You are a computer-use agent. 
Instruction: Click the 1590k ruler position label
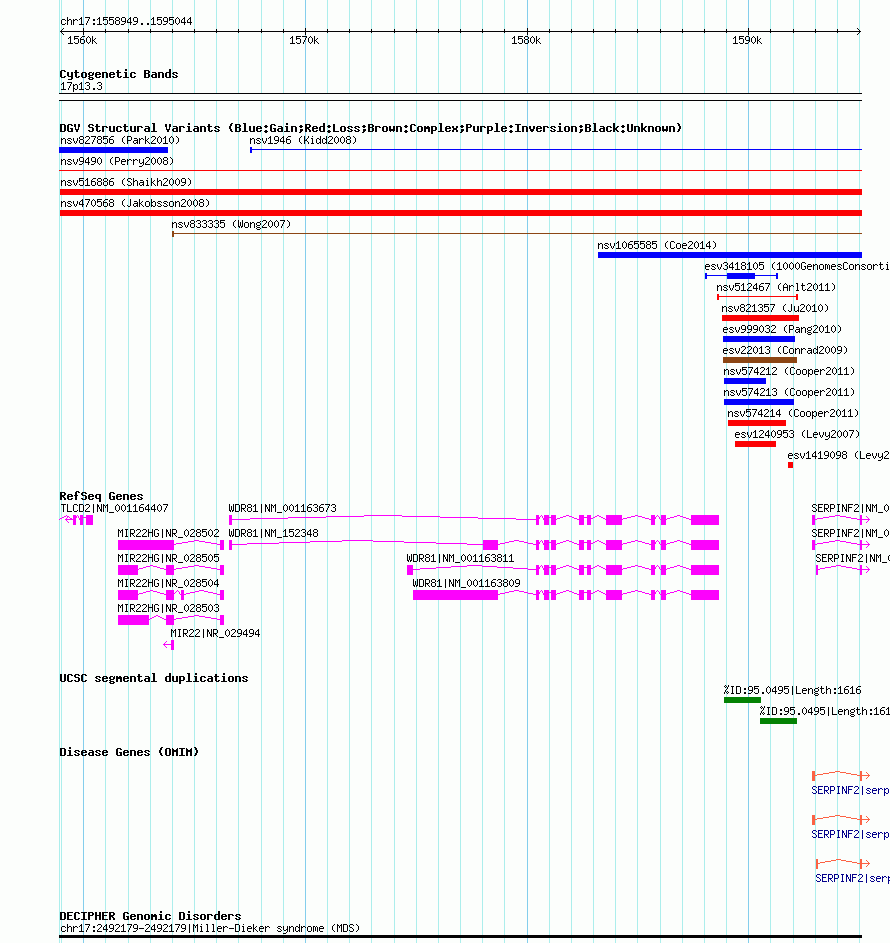pos(747,40)
